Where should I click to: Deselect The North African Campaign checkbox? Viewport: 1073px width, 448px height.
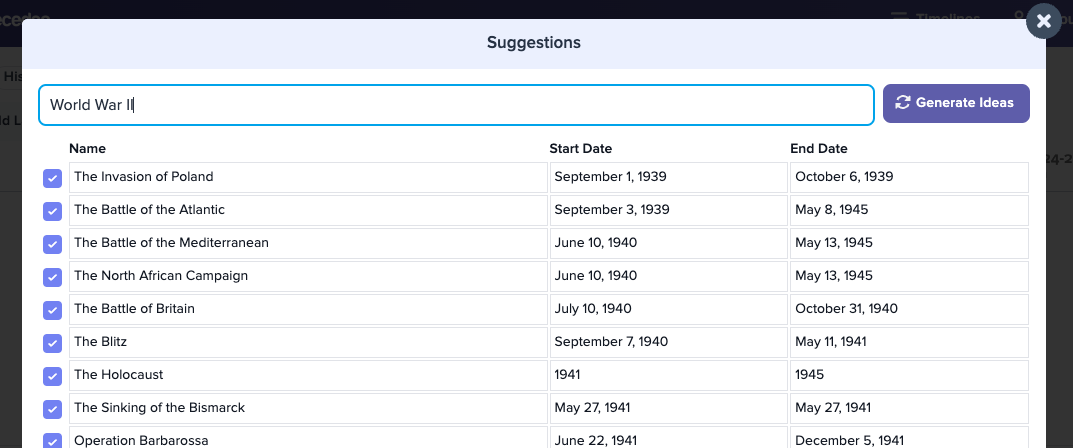coord(53,277)
